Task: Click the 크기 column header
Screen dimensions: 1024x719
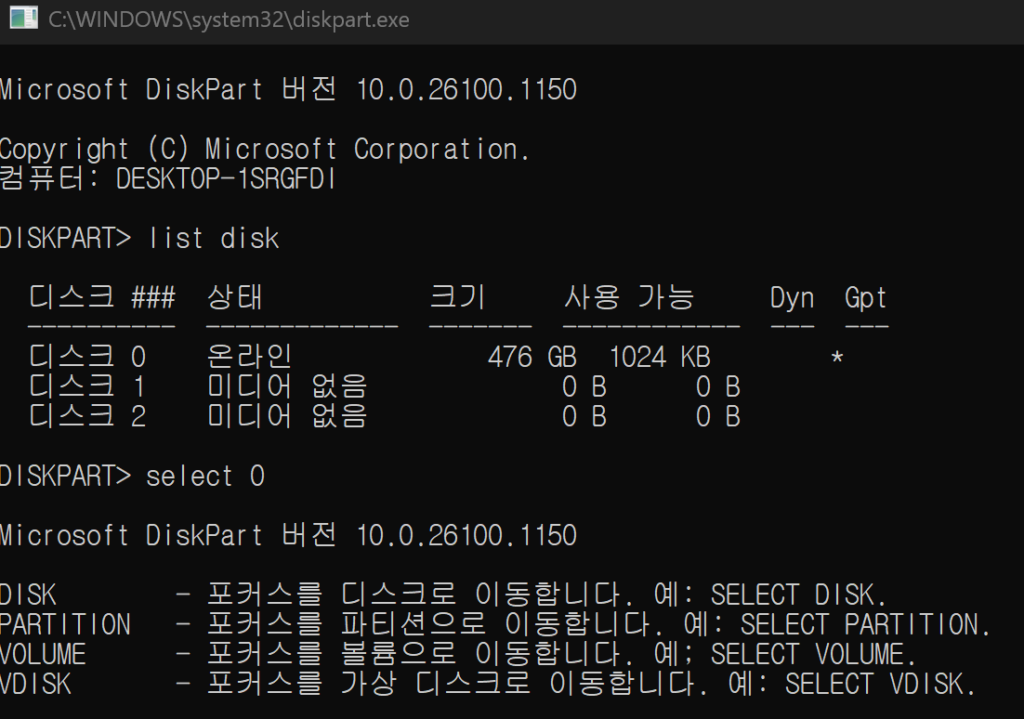Action: [458, 297]
